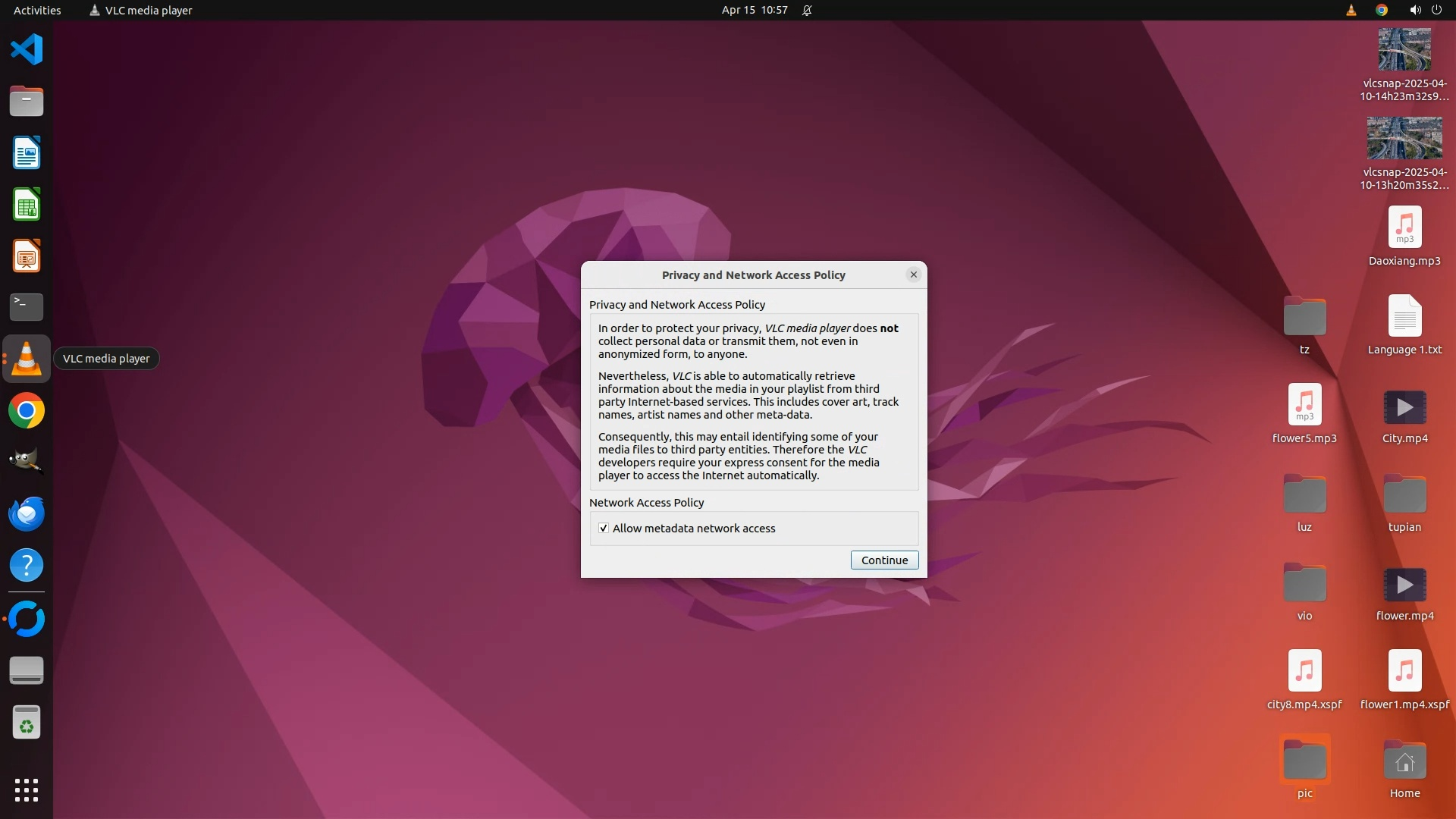Open LibreOffice Calc from dock
This screenshot has height=819, width=1456.
coord(27,205)
